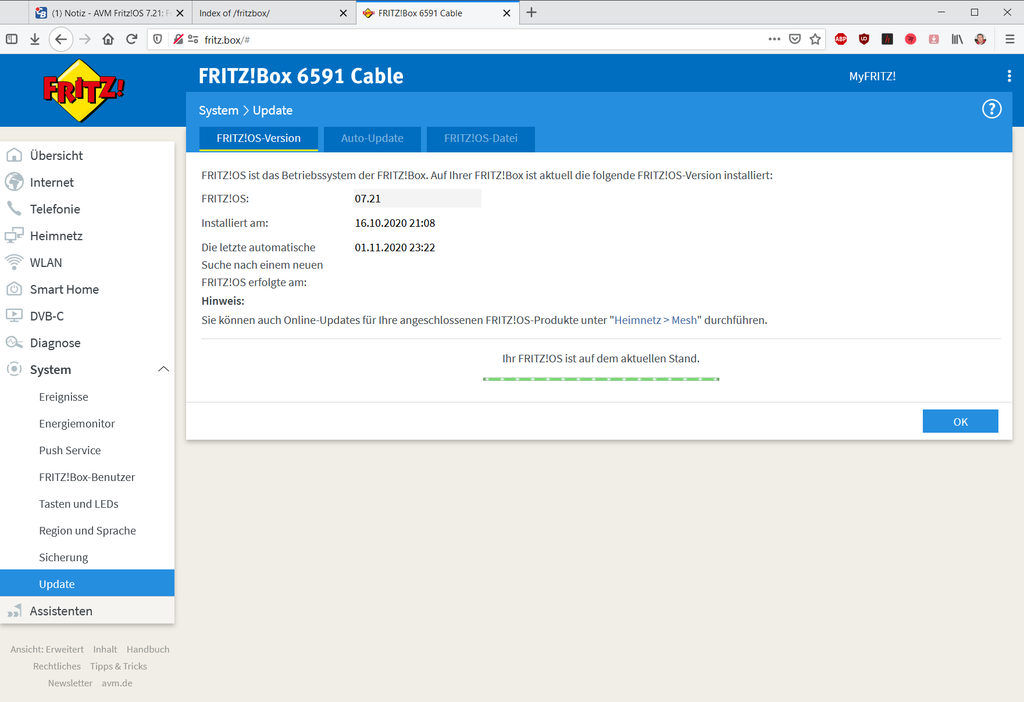The width and height of the screenshot is (1024, 702).
Task: Switch to the FRITZ!OS-Datei tab
Action: click(x=481, y=138)
